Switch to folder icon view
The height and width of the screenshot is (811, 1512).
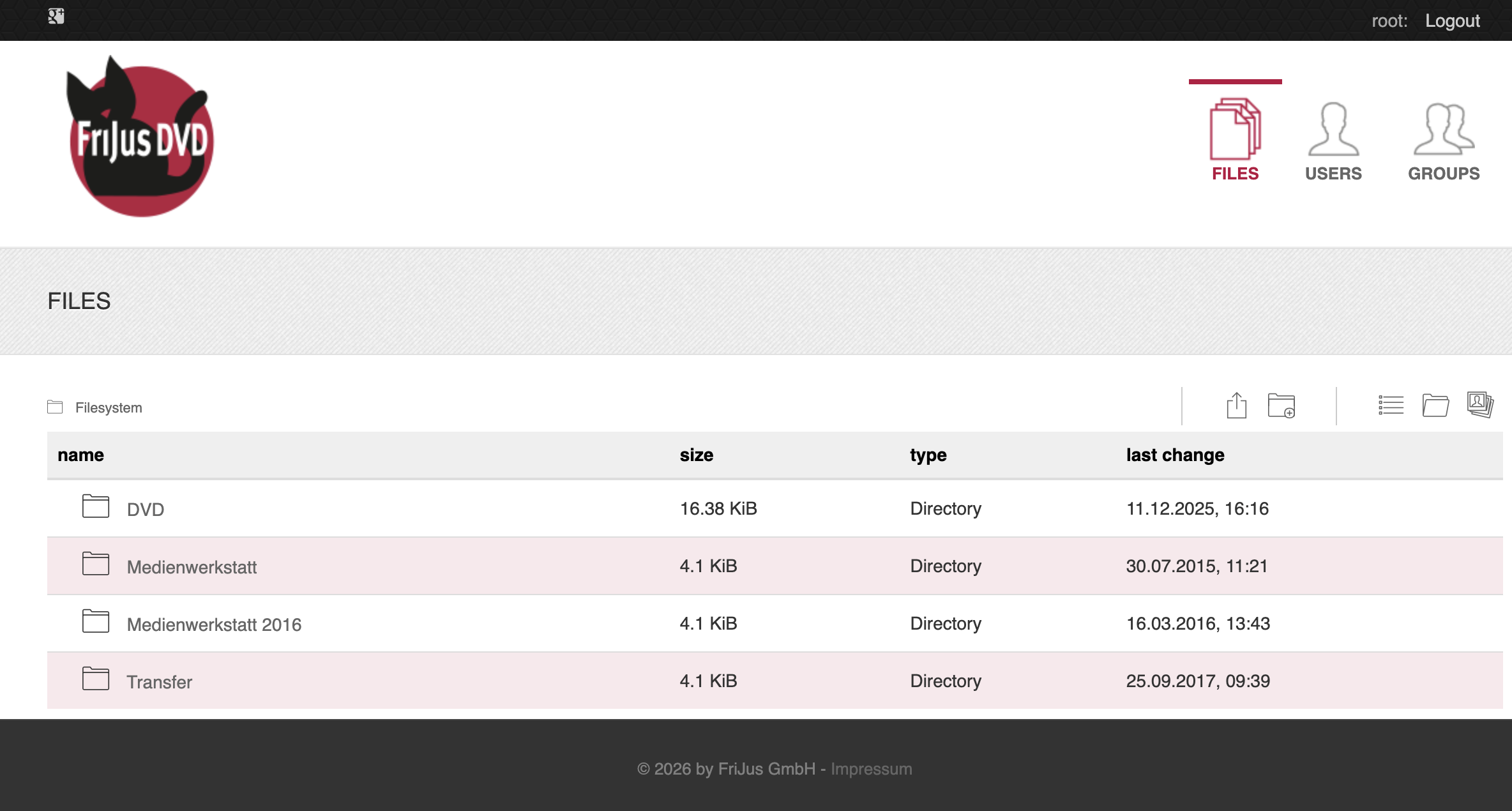1436,405
